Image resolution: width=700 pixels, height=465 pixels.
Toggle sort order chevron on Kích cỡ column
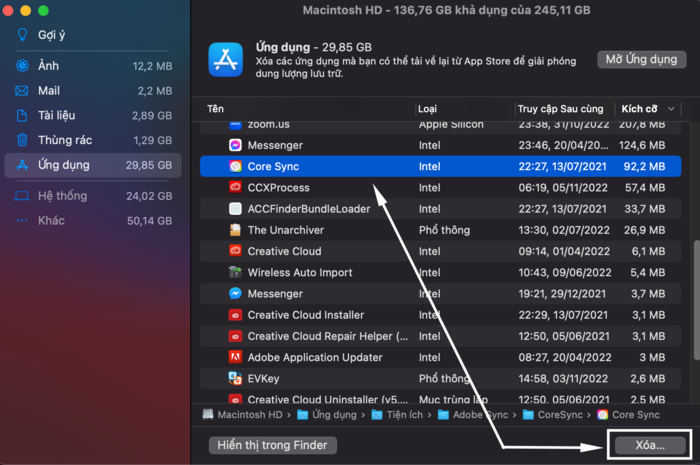click(671, 109)
